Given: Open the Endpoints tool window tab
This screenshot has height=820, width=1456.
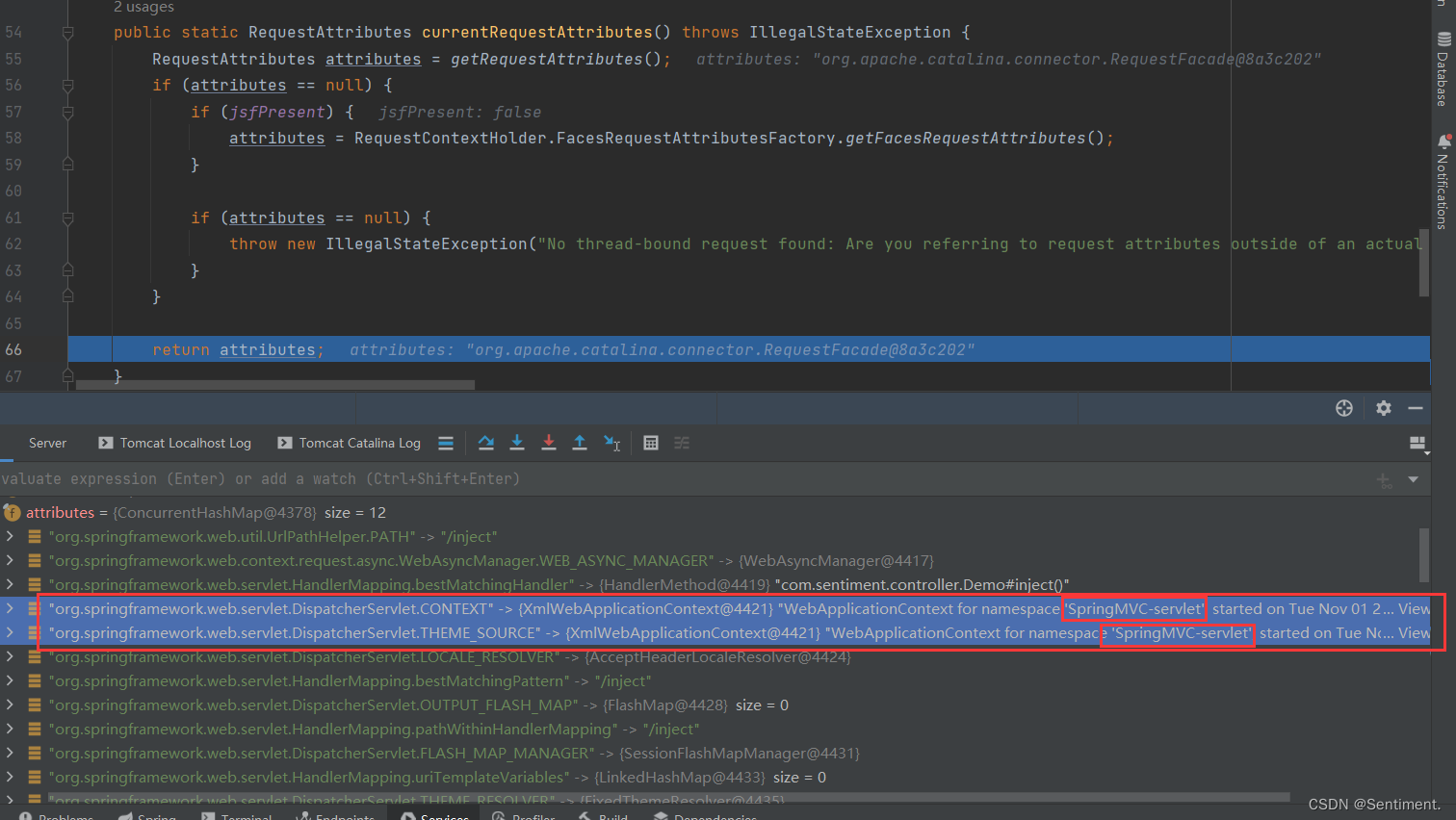Looking at the screenshot, I should pos(335,816).
